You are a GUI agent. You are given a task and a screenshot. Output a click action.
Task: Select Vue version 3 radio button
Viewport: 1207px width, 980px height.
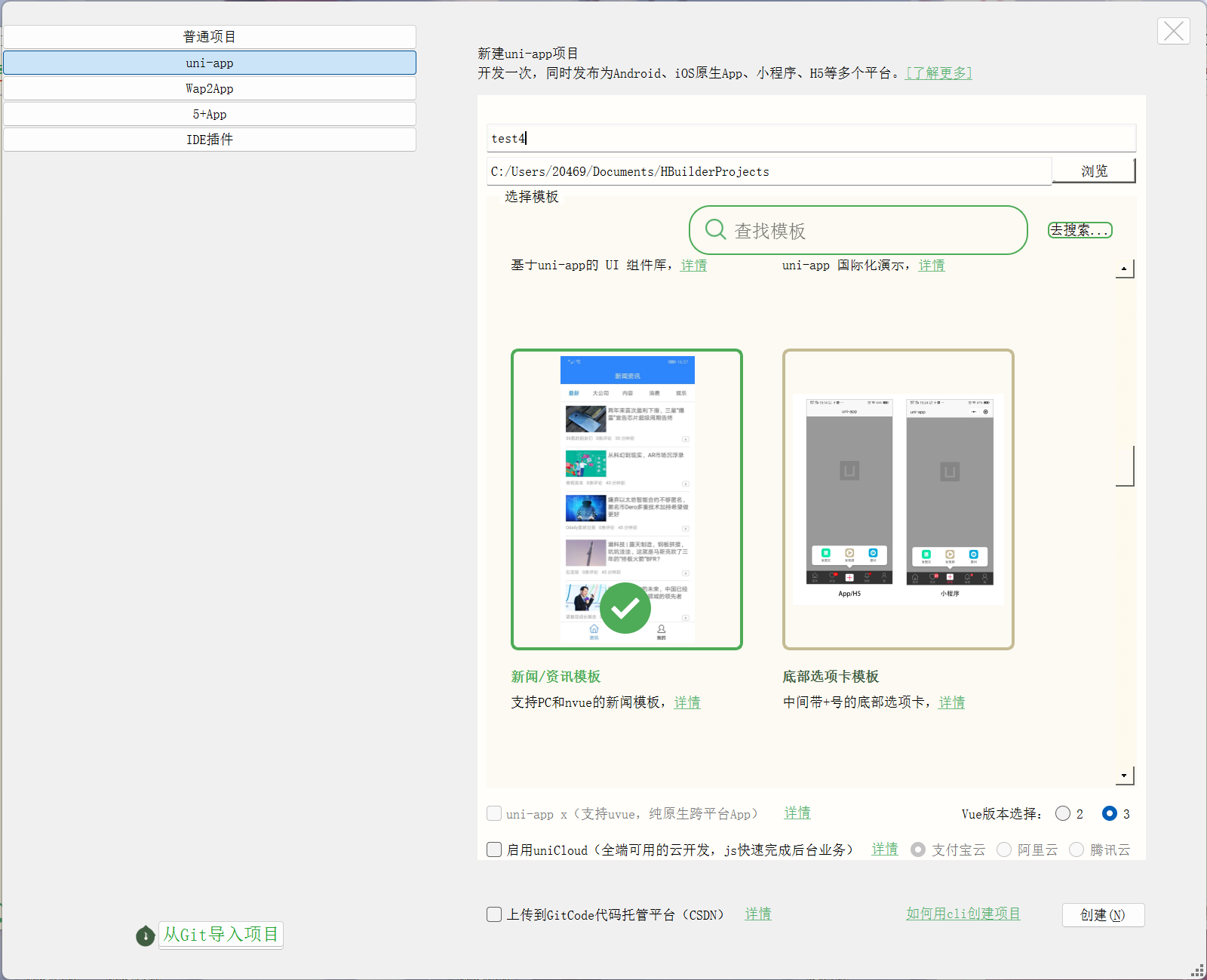[x=1110, y=813]
